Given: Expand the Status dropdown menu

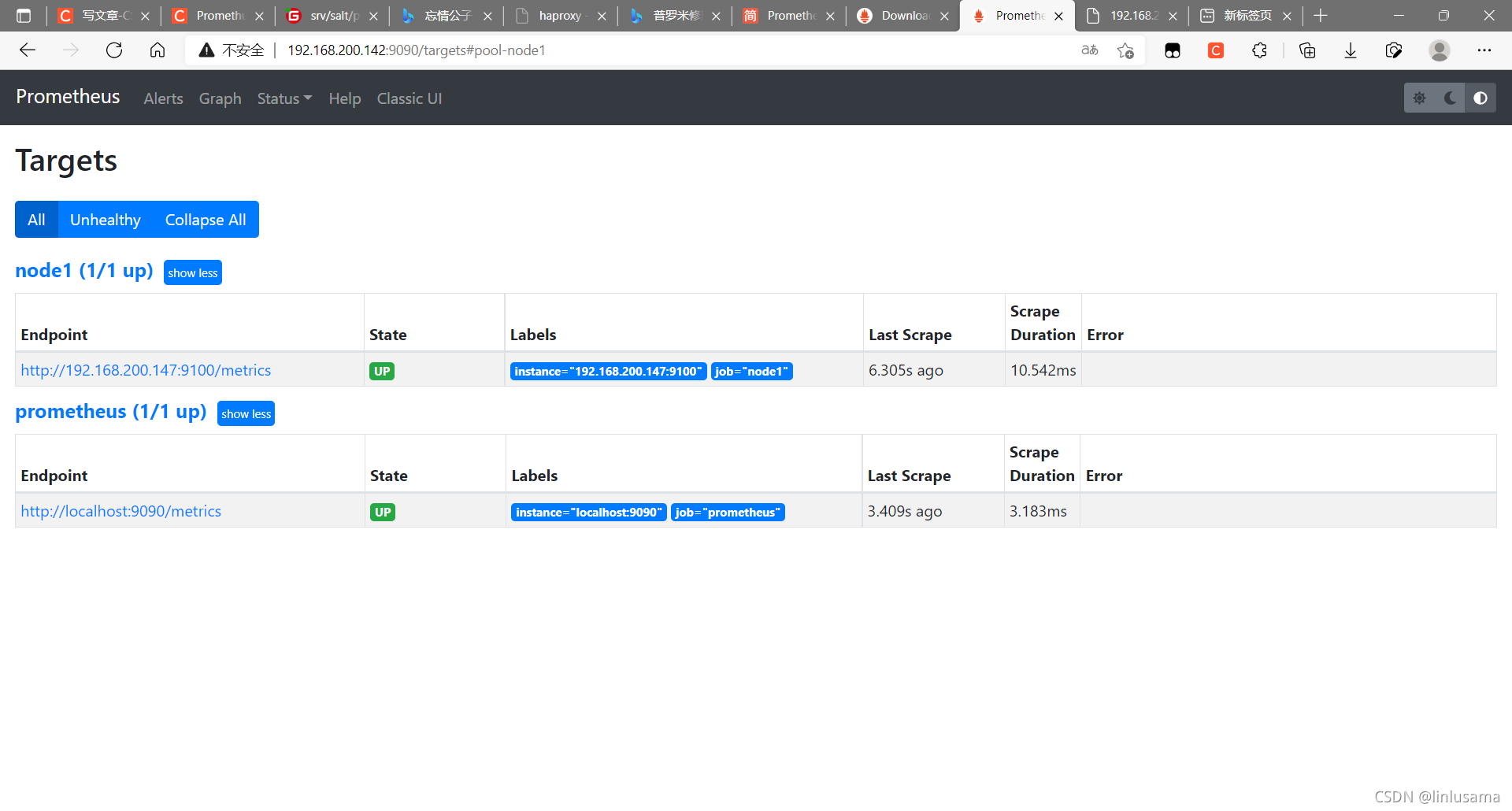Looking at the screenshot, I should pos(284,98).
